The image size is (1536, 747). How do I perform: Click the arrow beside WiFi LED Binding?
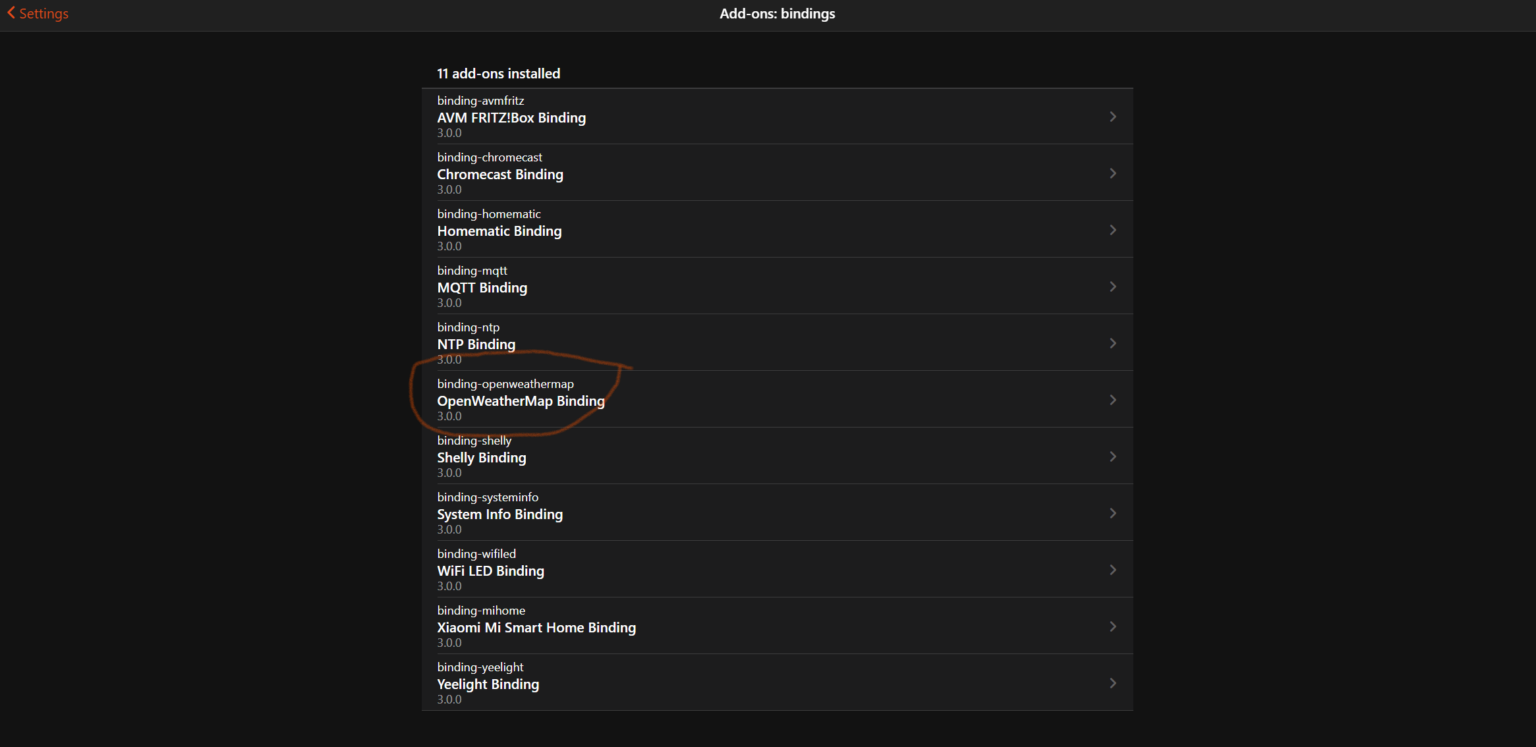[1113, 570]
